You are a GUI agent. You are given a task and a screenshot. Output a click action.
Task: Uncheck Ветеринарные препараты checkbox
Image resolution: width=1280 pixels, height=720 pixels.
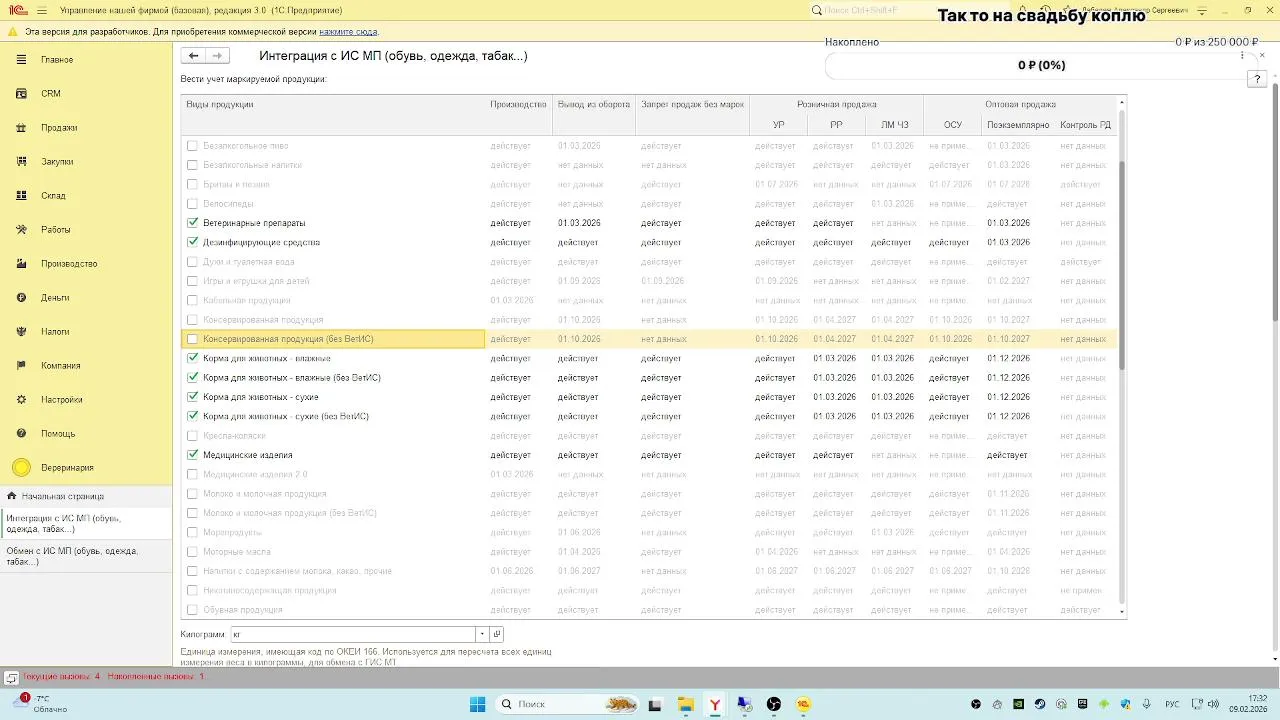pos(193,223)
